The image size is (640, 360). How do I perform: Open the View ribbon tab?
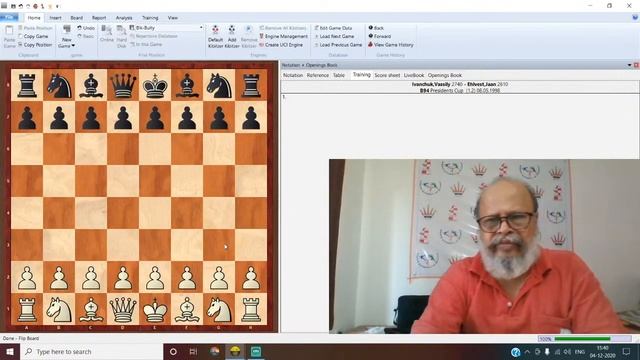point(173,18)
